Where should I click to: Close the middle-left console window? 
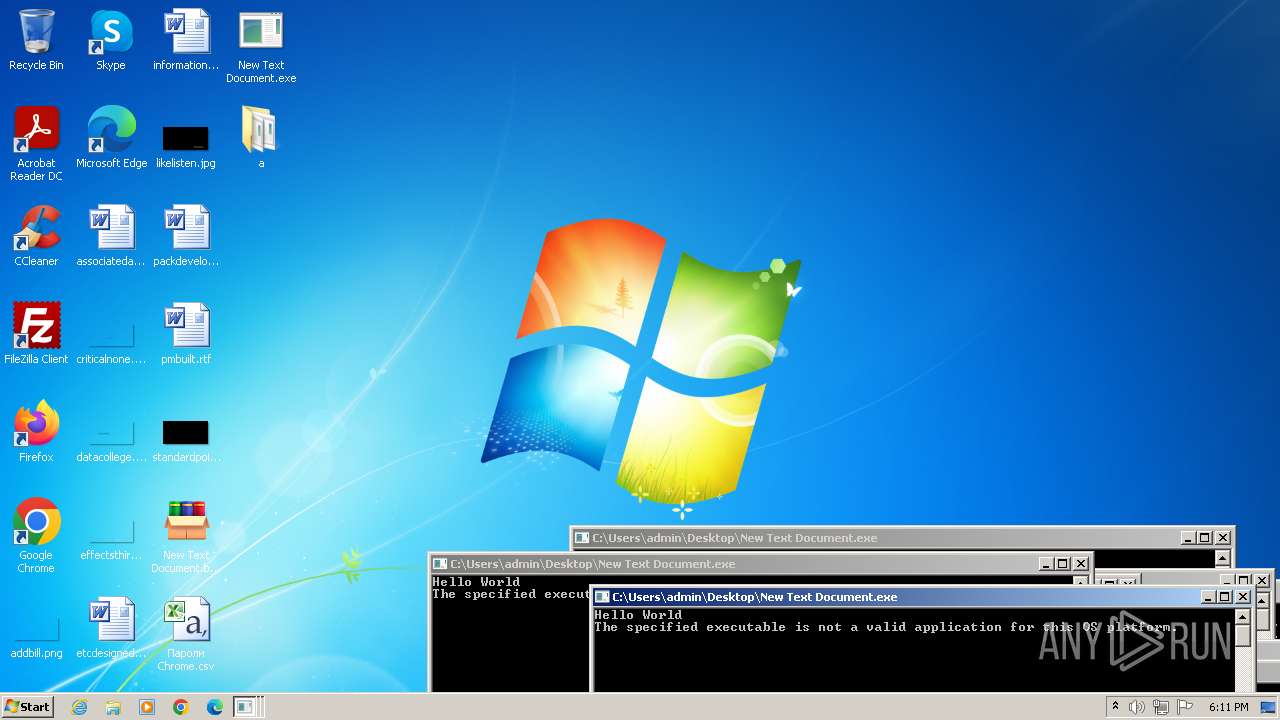click(x=1081, y=564)
